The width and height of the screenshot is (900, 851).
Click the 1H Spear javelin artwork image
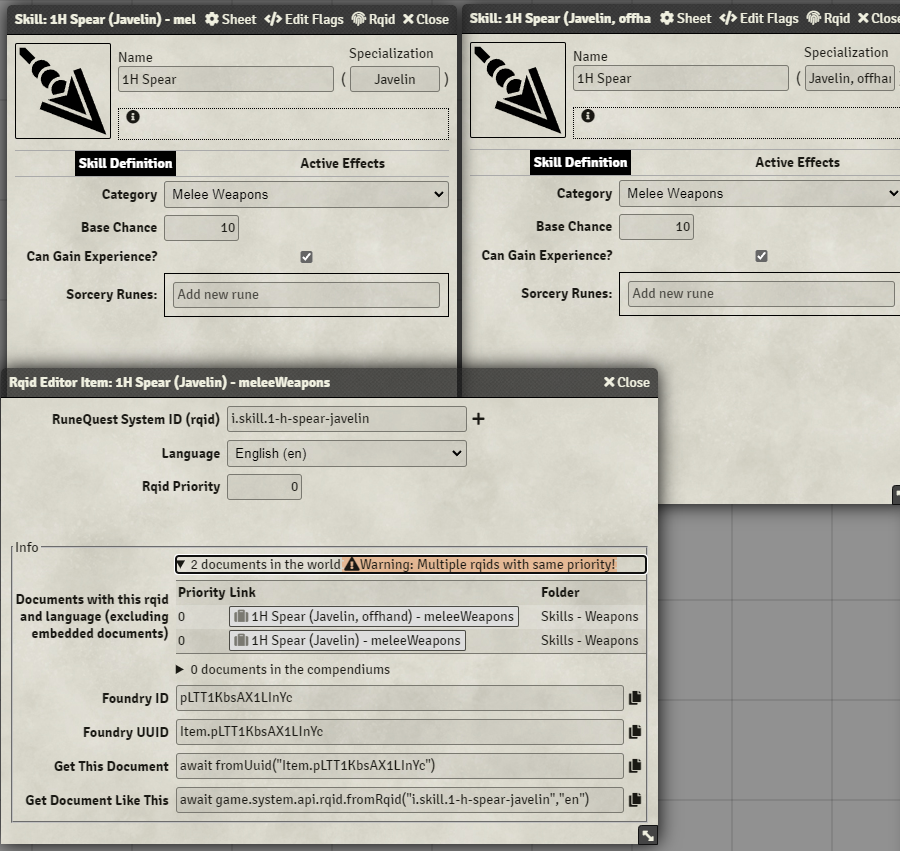point(62,89)
